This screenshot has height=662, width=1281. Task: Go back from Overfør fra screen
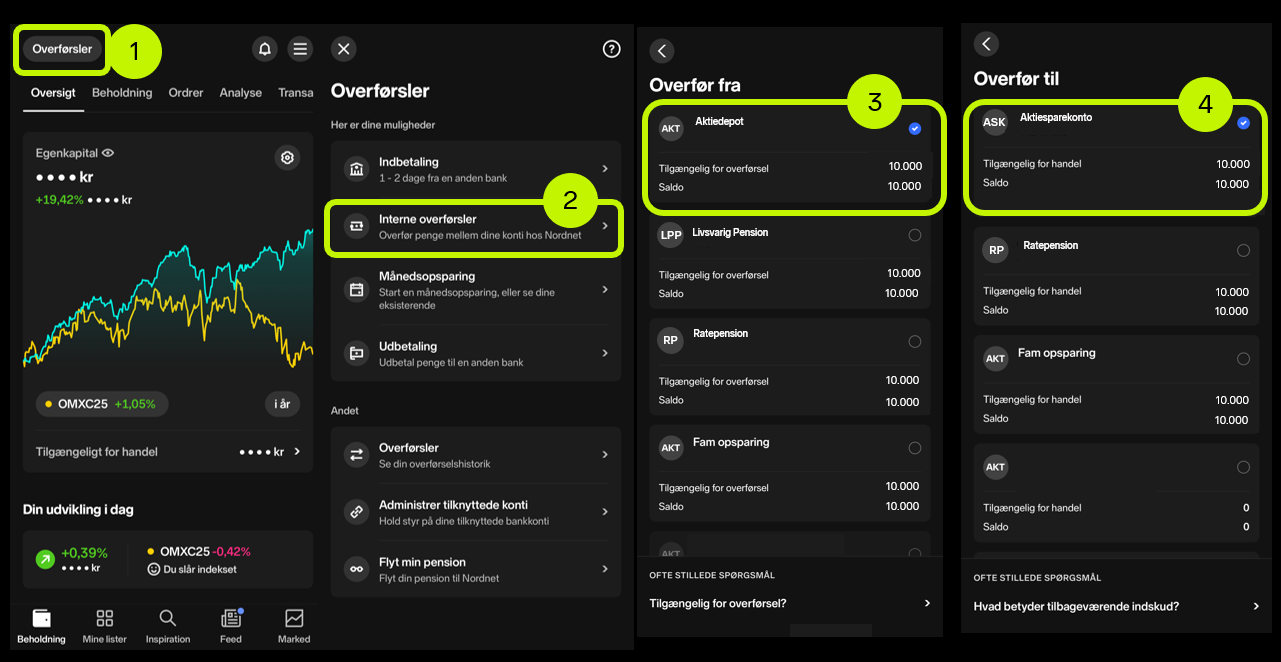(x=662, y=51)
